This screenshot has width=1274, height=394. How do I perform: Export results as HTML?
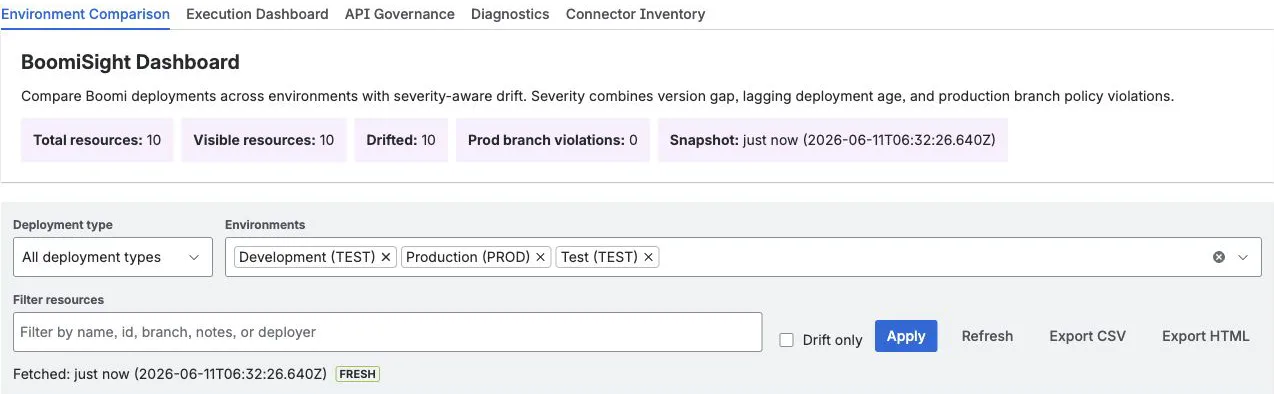coord(1205,336)
